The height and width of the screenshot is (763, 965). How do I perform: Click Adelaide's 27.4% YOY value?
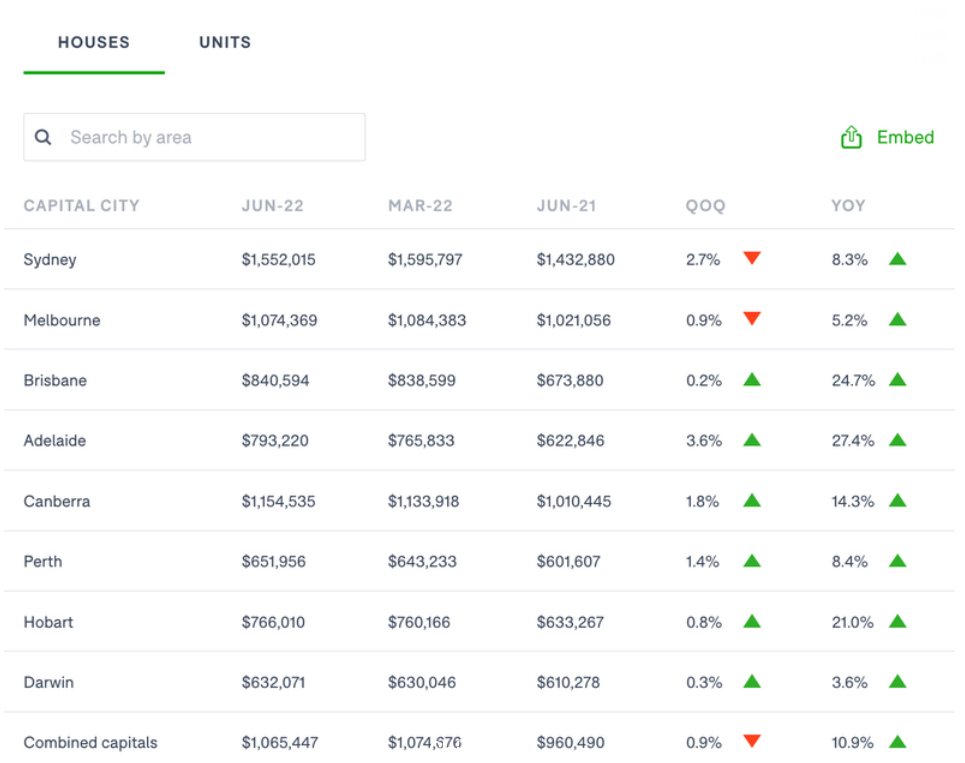click(852, 441)
